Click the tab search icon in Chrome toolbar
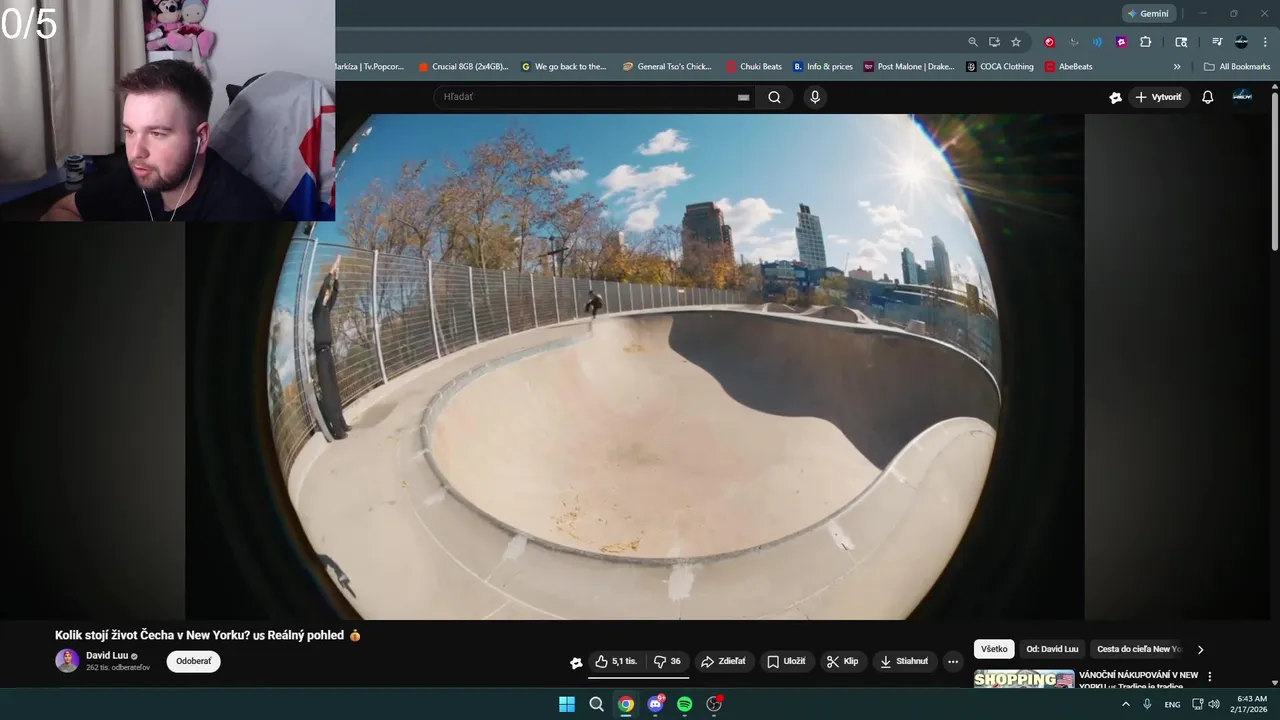This screenshot has width=1280, height=720. pos(1181,42)
